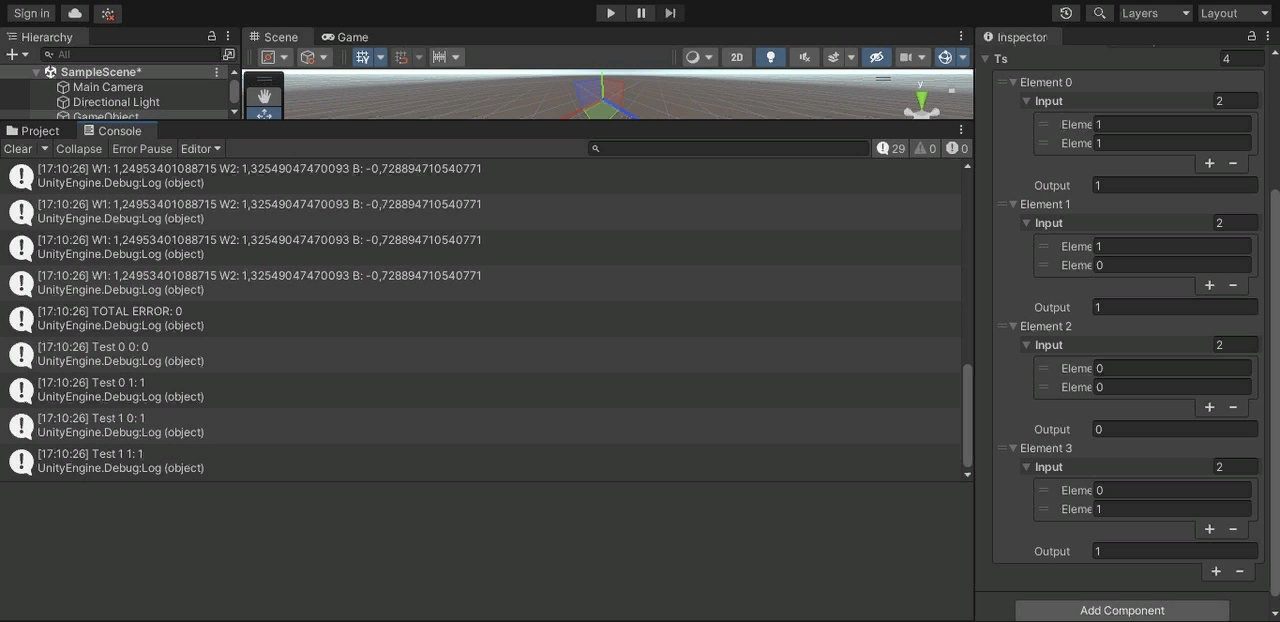Enable Error Pause in the Console toolbar
Screen dimensions: 1280x622
point(142,148)
